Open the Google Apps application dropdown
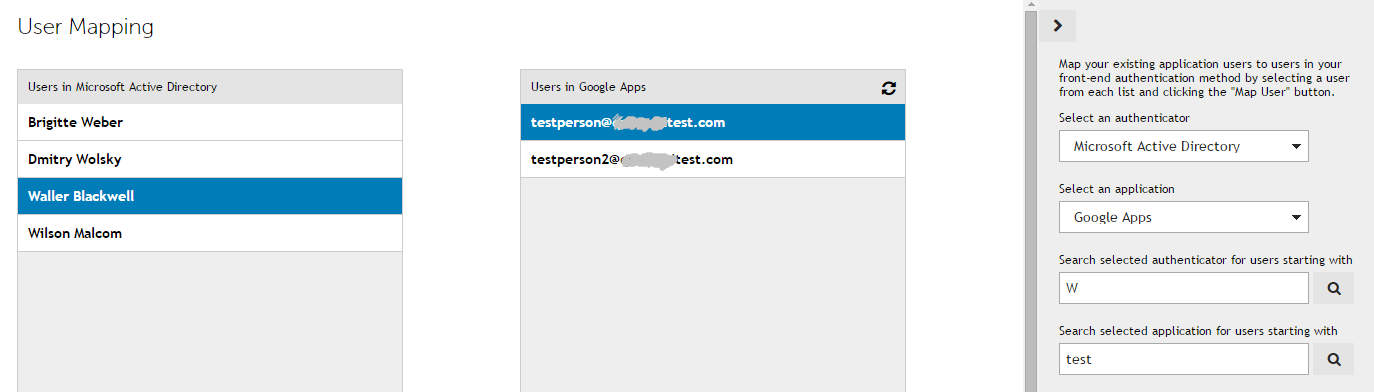1374x392 pixels. (1184, 217)
